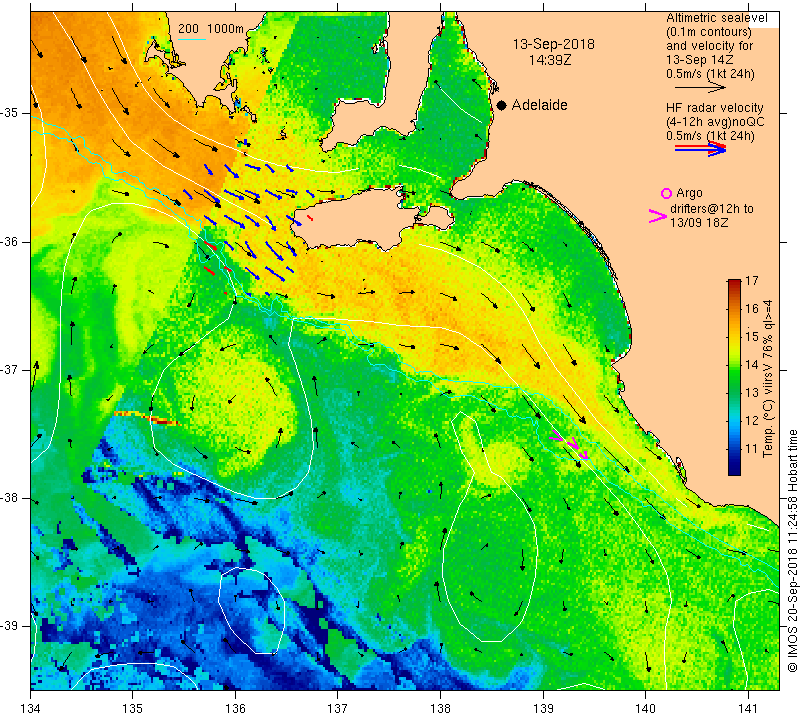Image resolution: width=800 pixels, height=720 pixels.
Task: Click the '-36' latitude axis label
Action: [x=10, y=241]
